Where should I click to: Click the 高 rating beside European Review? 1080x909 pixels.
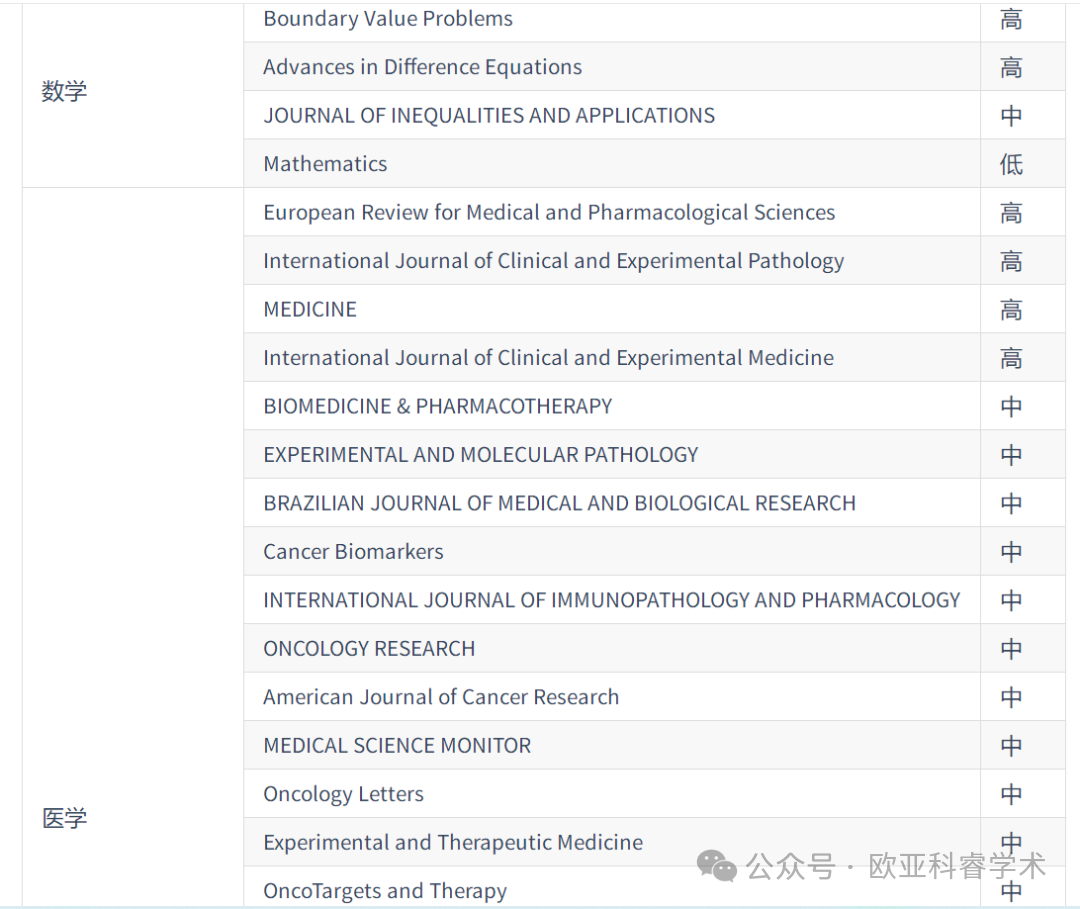tap(1011, 213)
